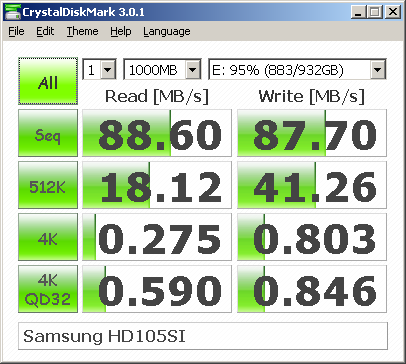Minimize the CrystalDiskMark window
The image size is (406, 364).
[359, 12]
